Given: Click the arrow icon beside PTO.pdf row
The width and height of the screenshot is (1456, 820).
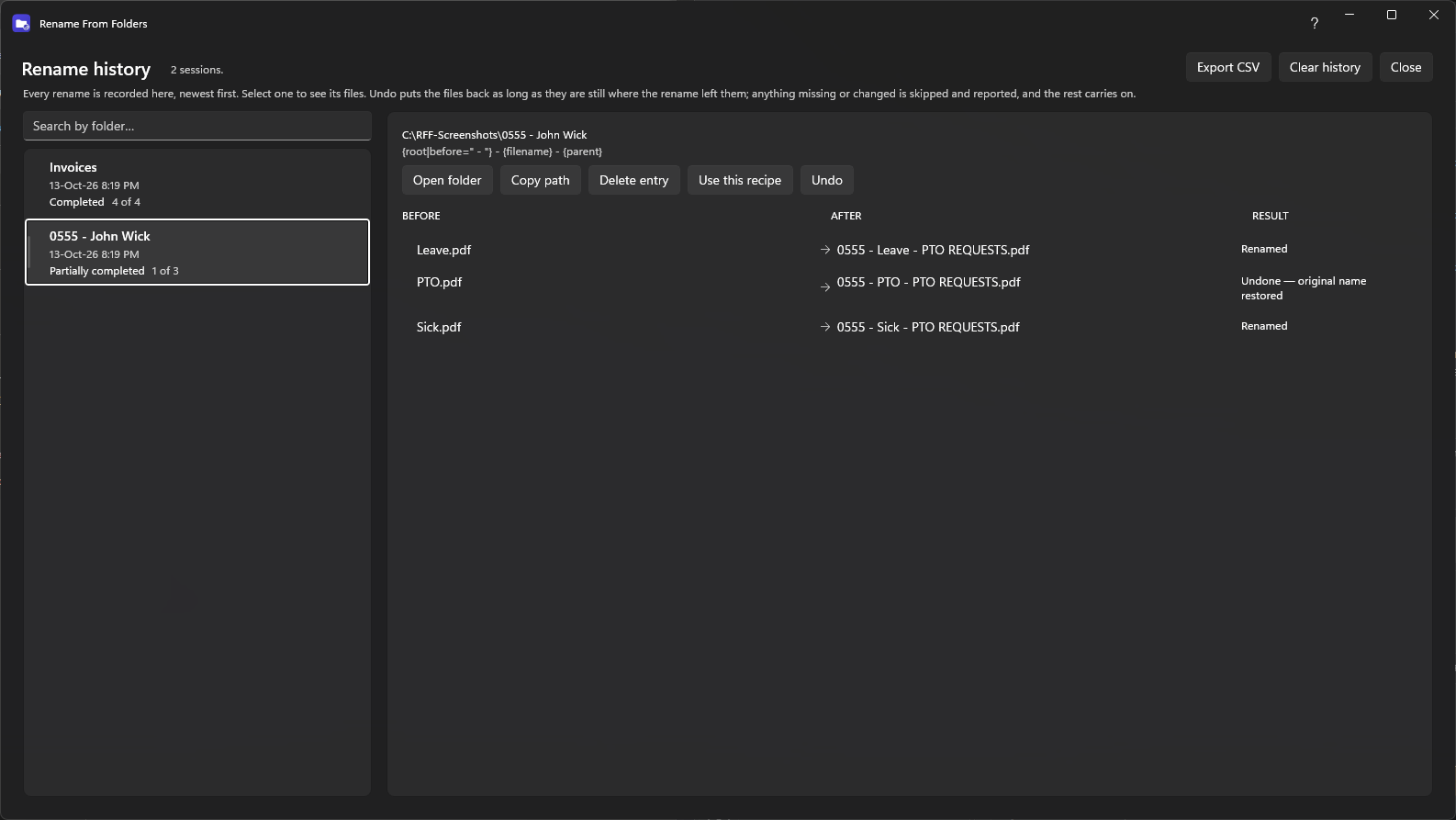Looking at the screenshot, I should click(825, 286).
